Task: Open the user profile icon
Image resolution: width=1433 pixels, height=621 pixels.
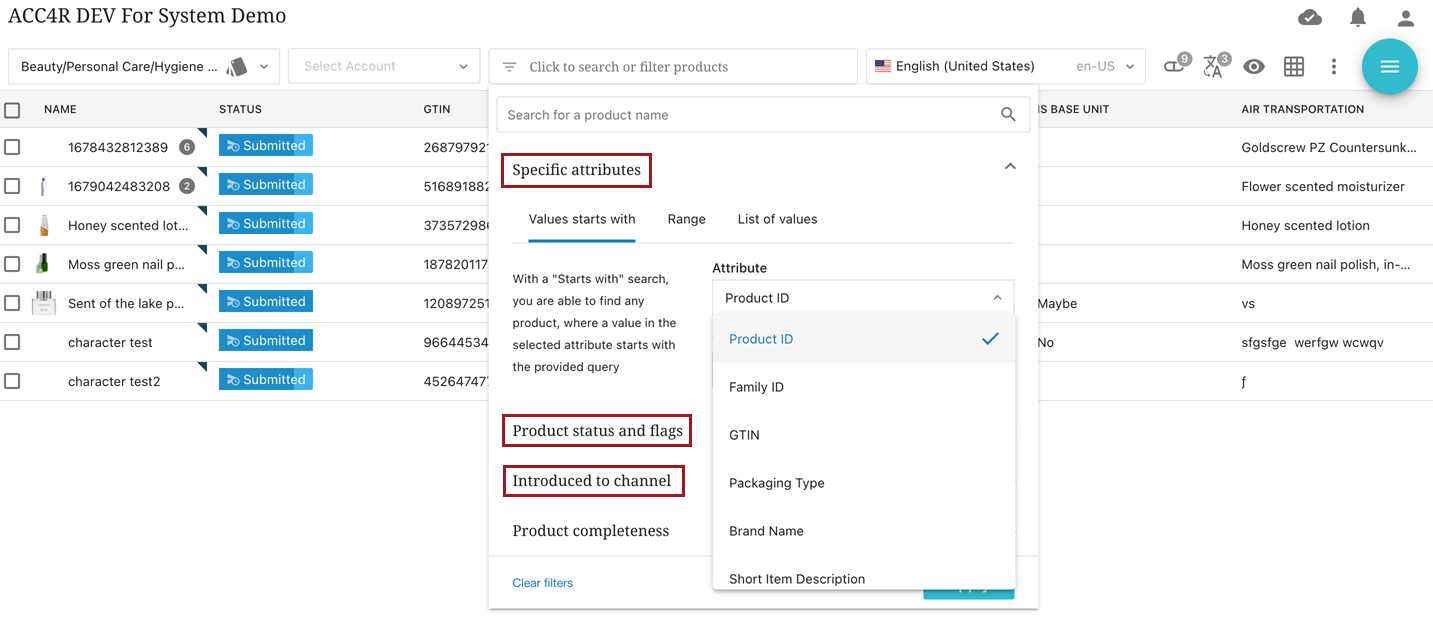Action: click(x=1404, y=17)
